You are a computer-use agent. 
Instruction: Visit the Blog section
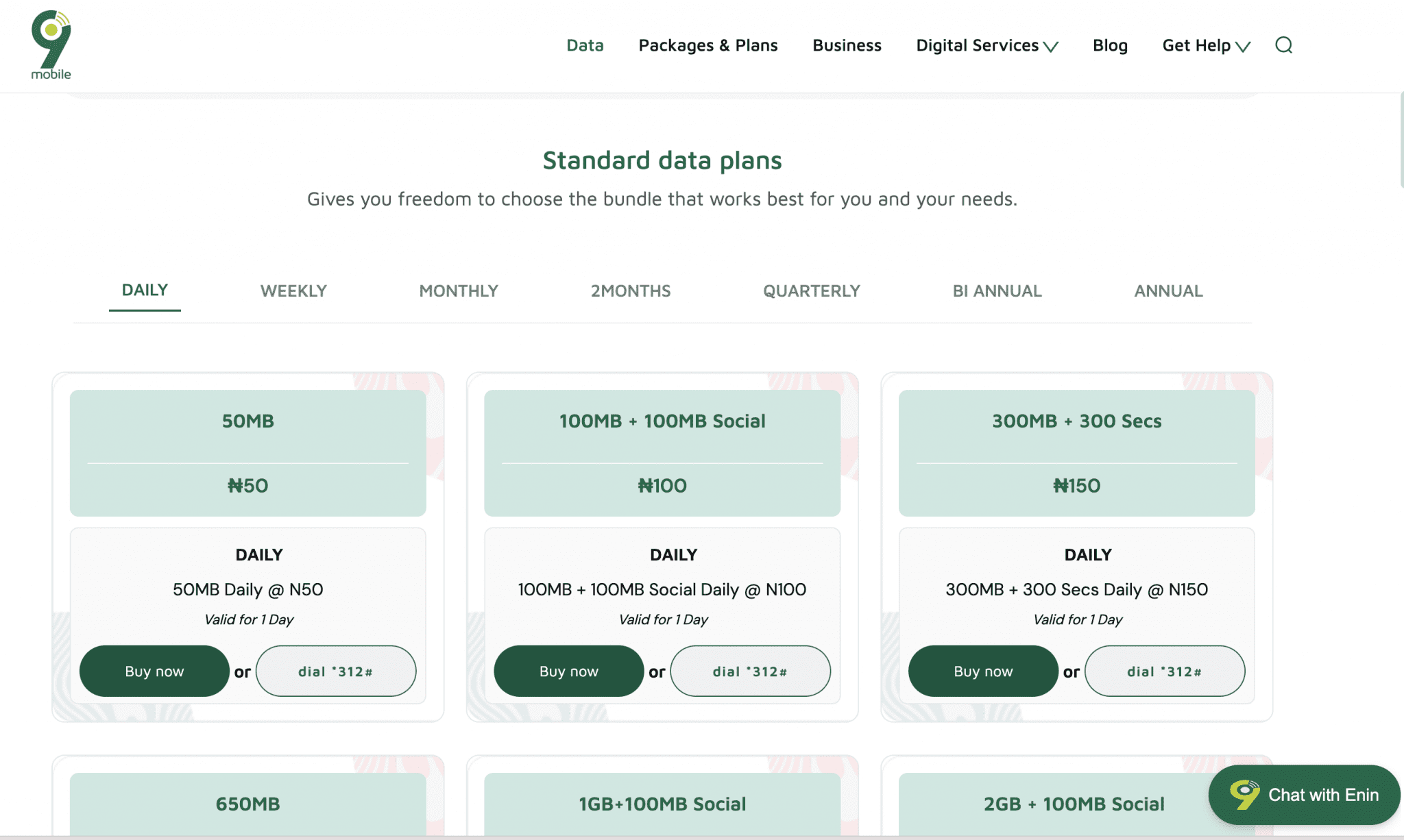(x=1110, y=45)
